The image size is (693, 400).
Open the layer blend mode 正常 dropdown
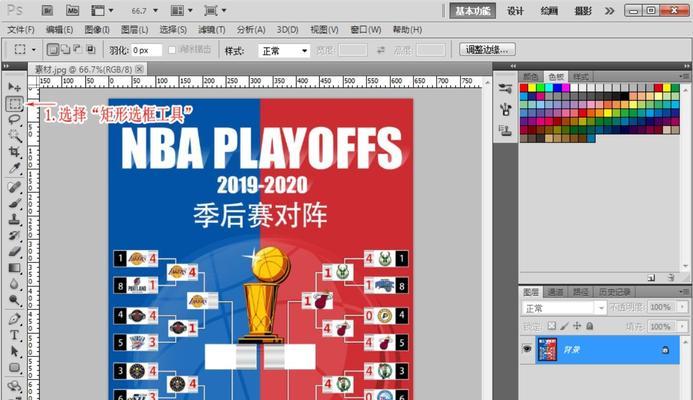564,308
